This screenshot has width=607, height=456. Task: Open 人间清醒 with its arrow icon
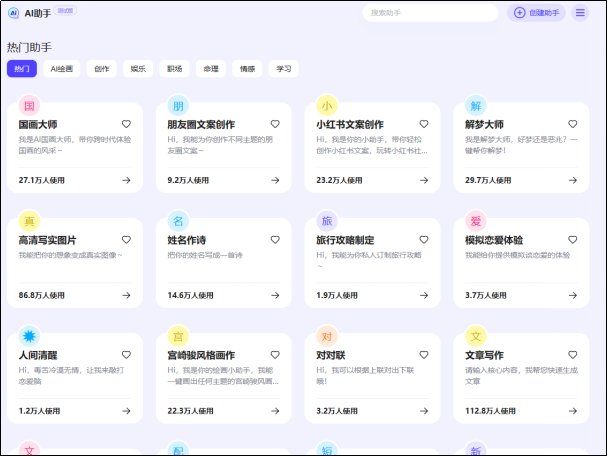[x=126, y=411]
